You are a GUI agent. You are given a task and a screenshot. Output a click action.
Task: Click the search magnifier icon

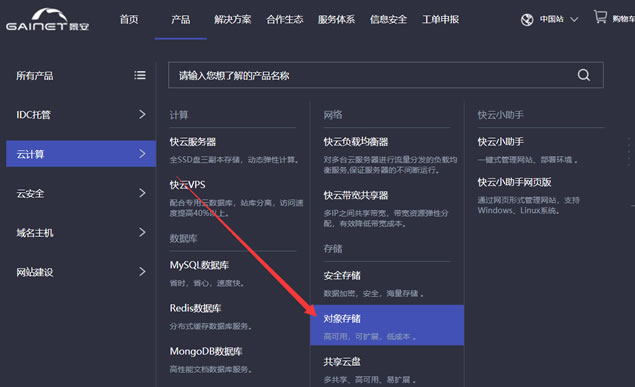[583, 75]
